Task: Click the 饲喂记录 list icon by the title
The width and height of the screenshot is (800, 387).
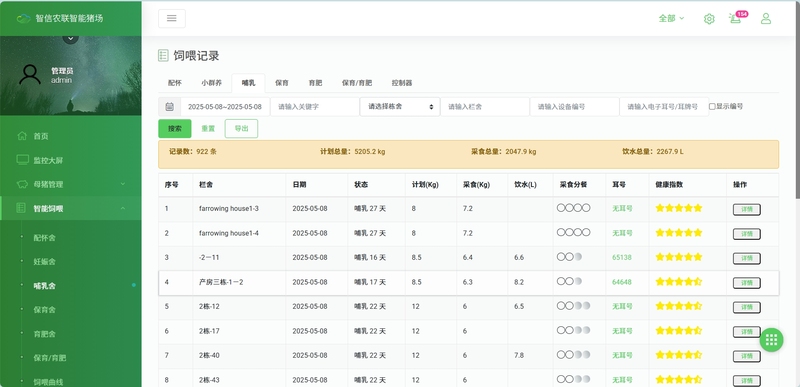Action: [163, 56]
